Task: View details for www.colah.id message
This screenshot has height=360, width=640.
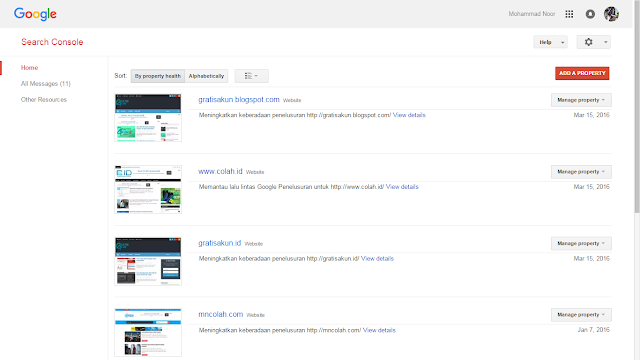Action: pyautogui.click(x=402, y=187)
